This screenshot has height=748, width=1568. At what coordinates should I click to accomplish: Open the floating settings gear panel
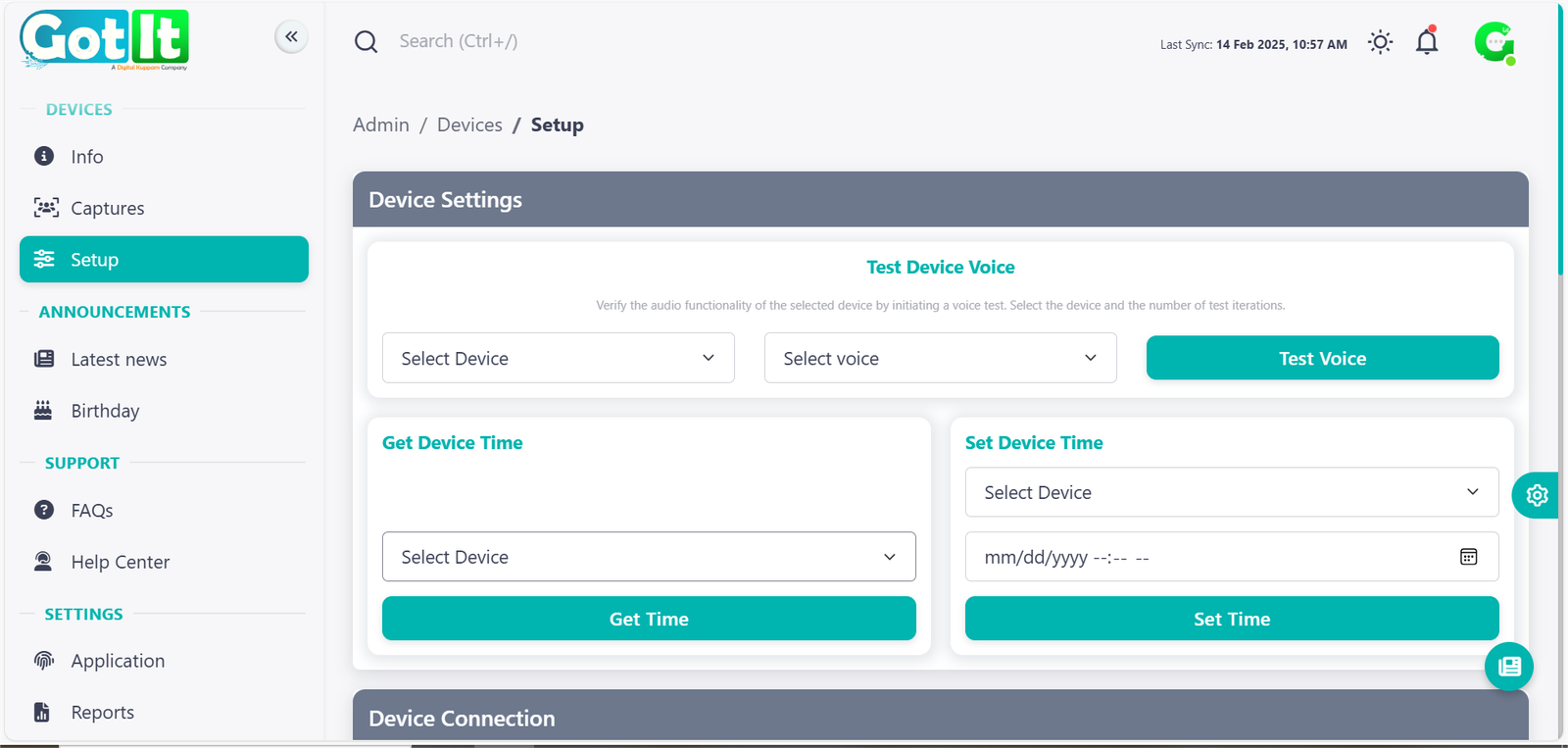point(1536,495)
